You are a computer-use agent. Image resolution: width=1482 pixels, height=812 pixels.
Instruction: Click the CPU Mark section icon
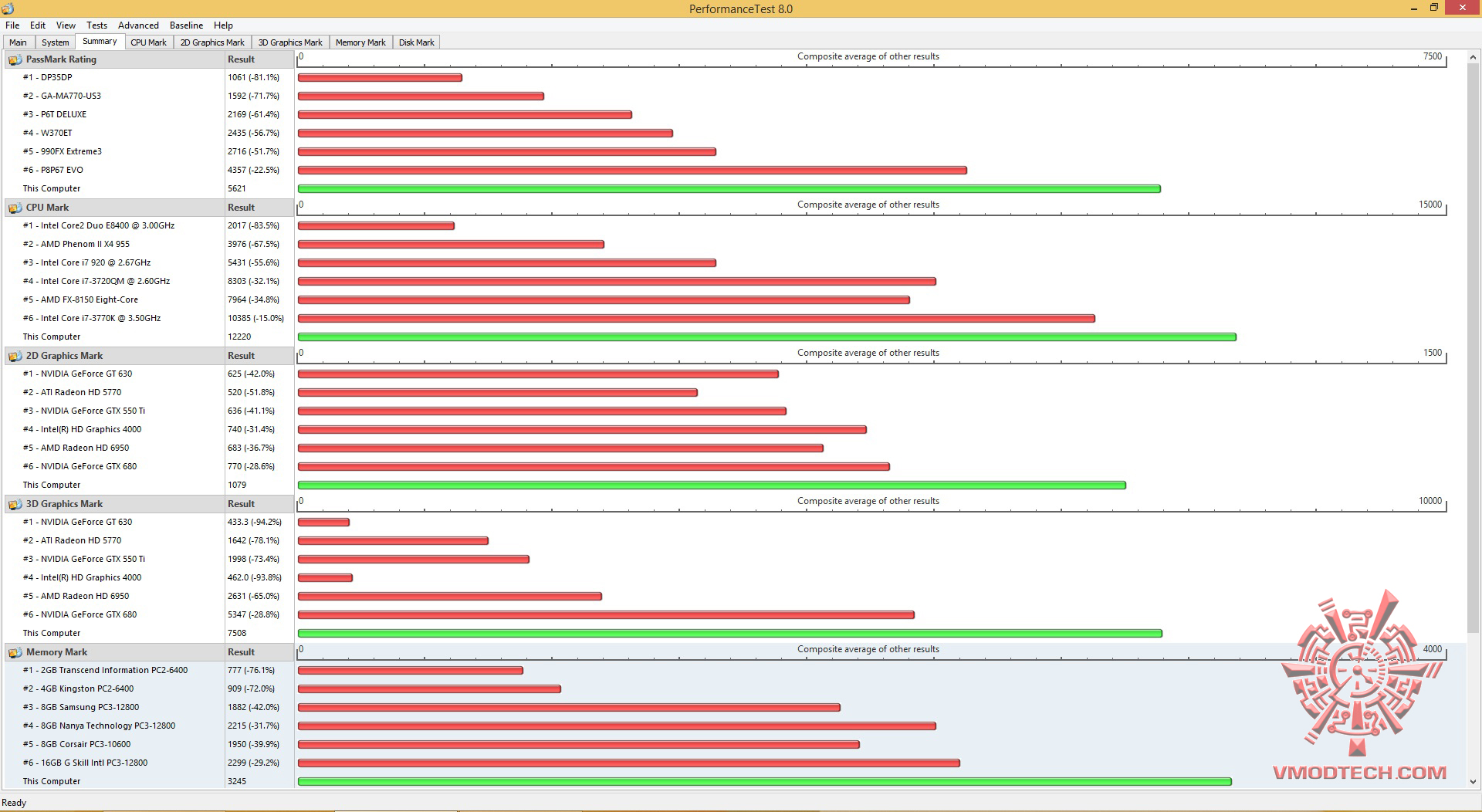click(x=15, y=208)
